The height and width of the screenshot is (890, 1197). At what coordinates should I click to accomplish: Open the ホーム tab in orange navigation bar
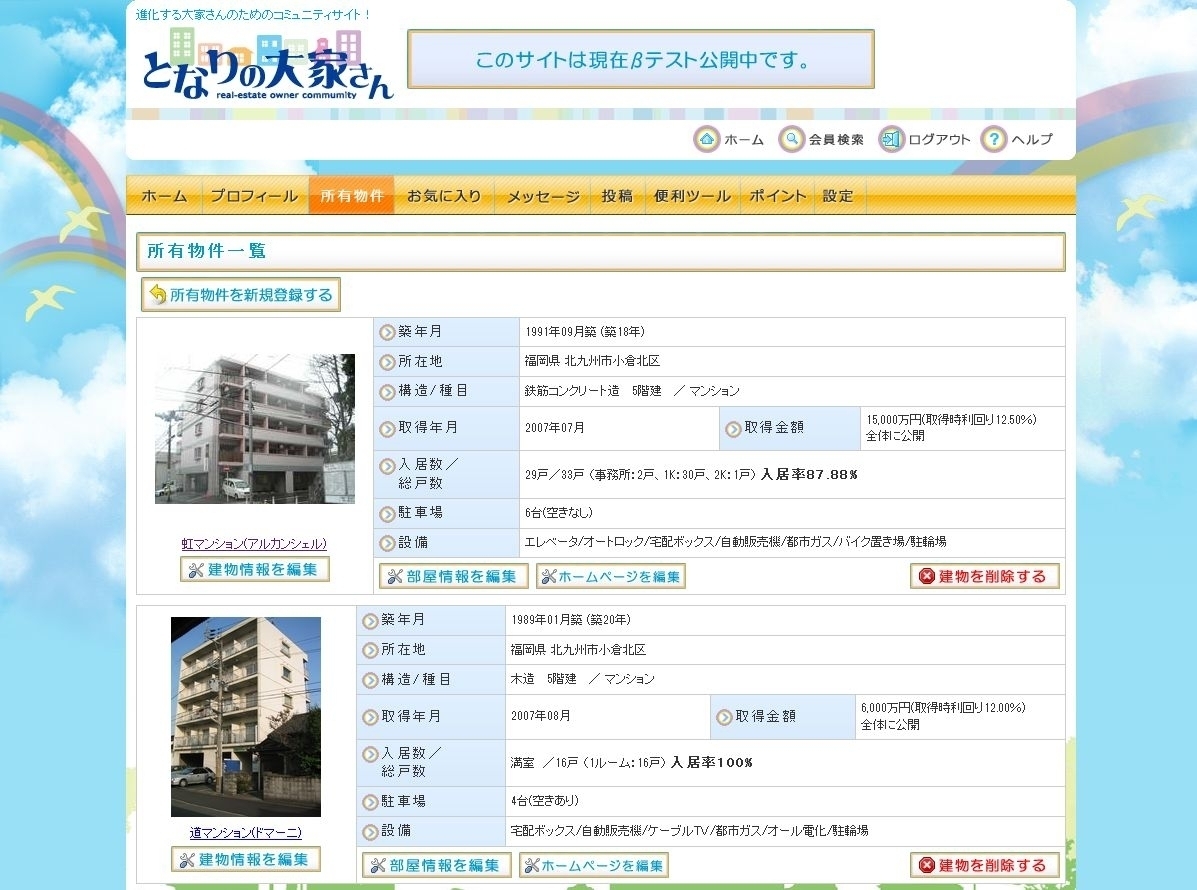point(164,196)
